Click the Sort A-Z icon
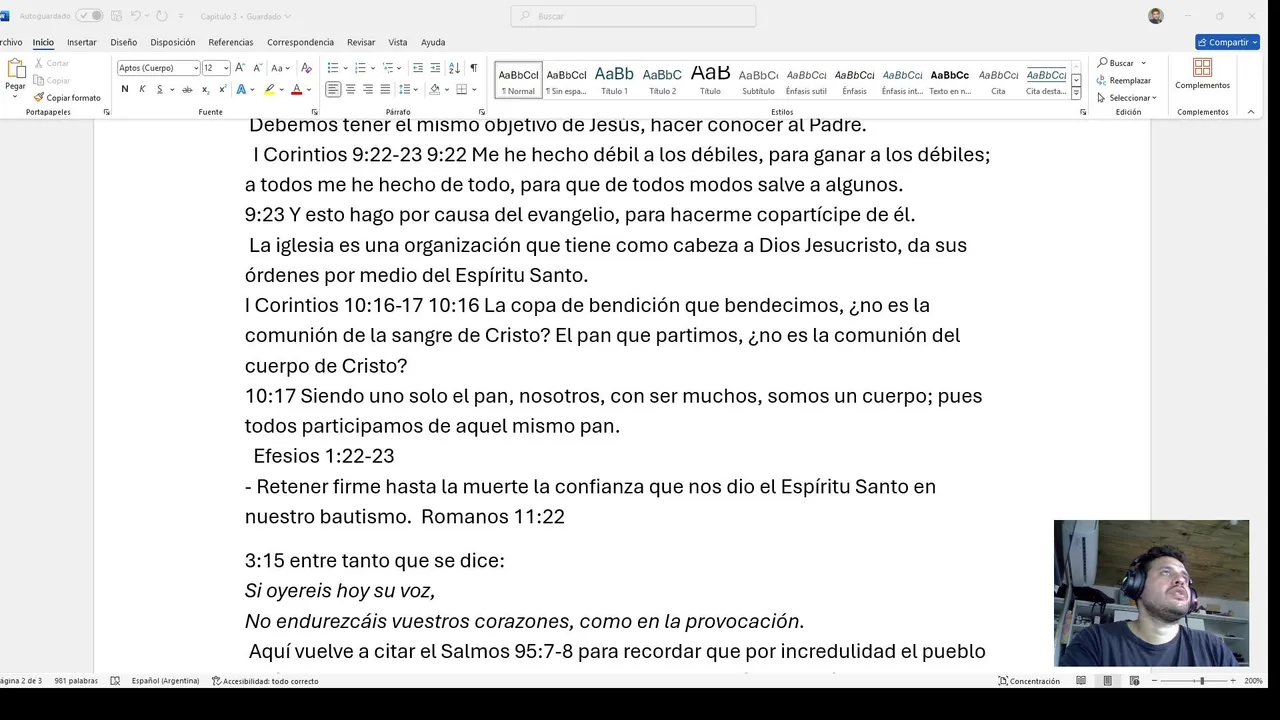 pyautogui.click(x=455, y=68)
